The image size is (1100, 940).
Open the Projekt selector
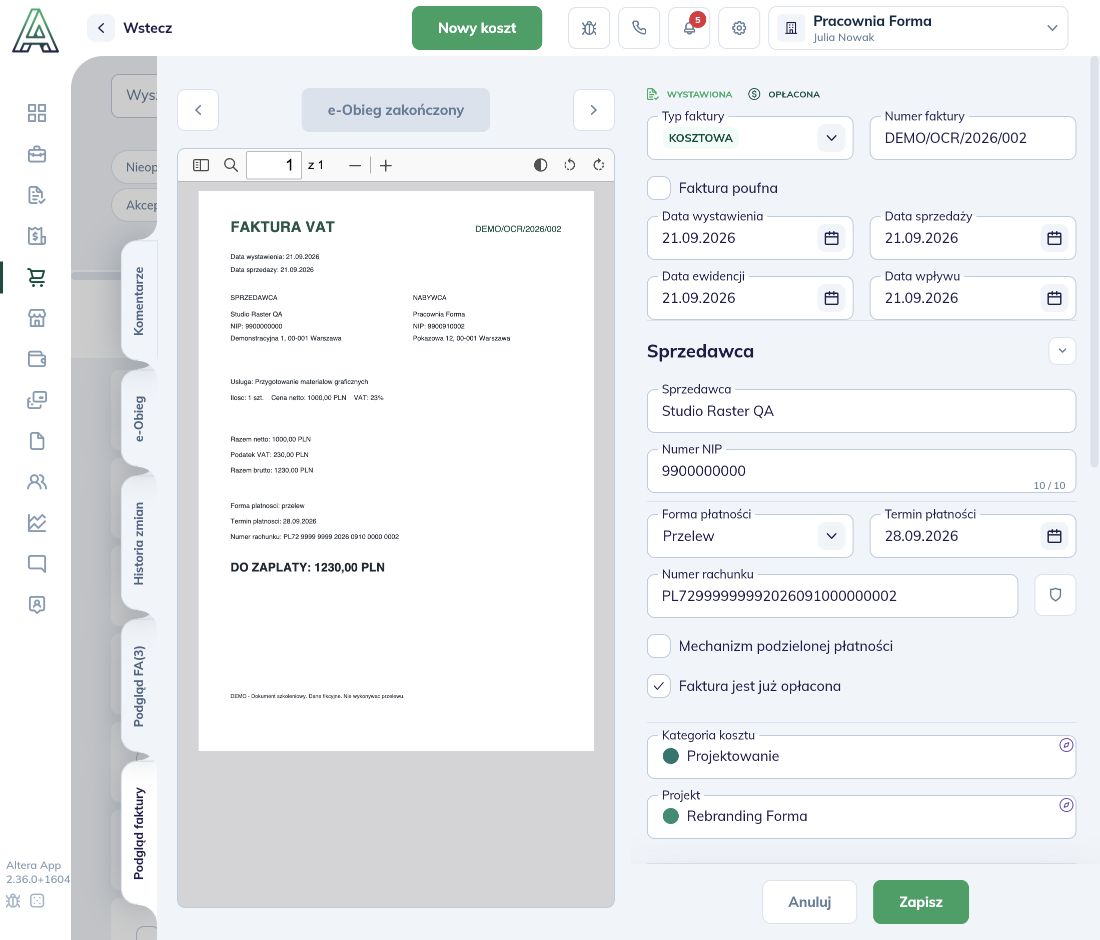[861, 817]
